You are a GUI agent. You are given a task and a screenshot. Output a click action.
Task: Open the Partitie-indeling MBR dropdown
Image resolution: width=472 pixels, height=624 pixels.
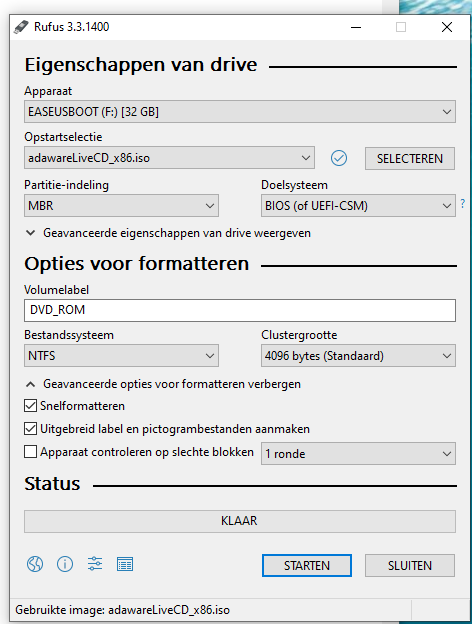click(x=121, y=206)
